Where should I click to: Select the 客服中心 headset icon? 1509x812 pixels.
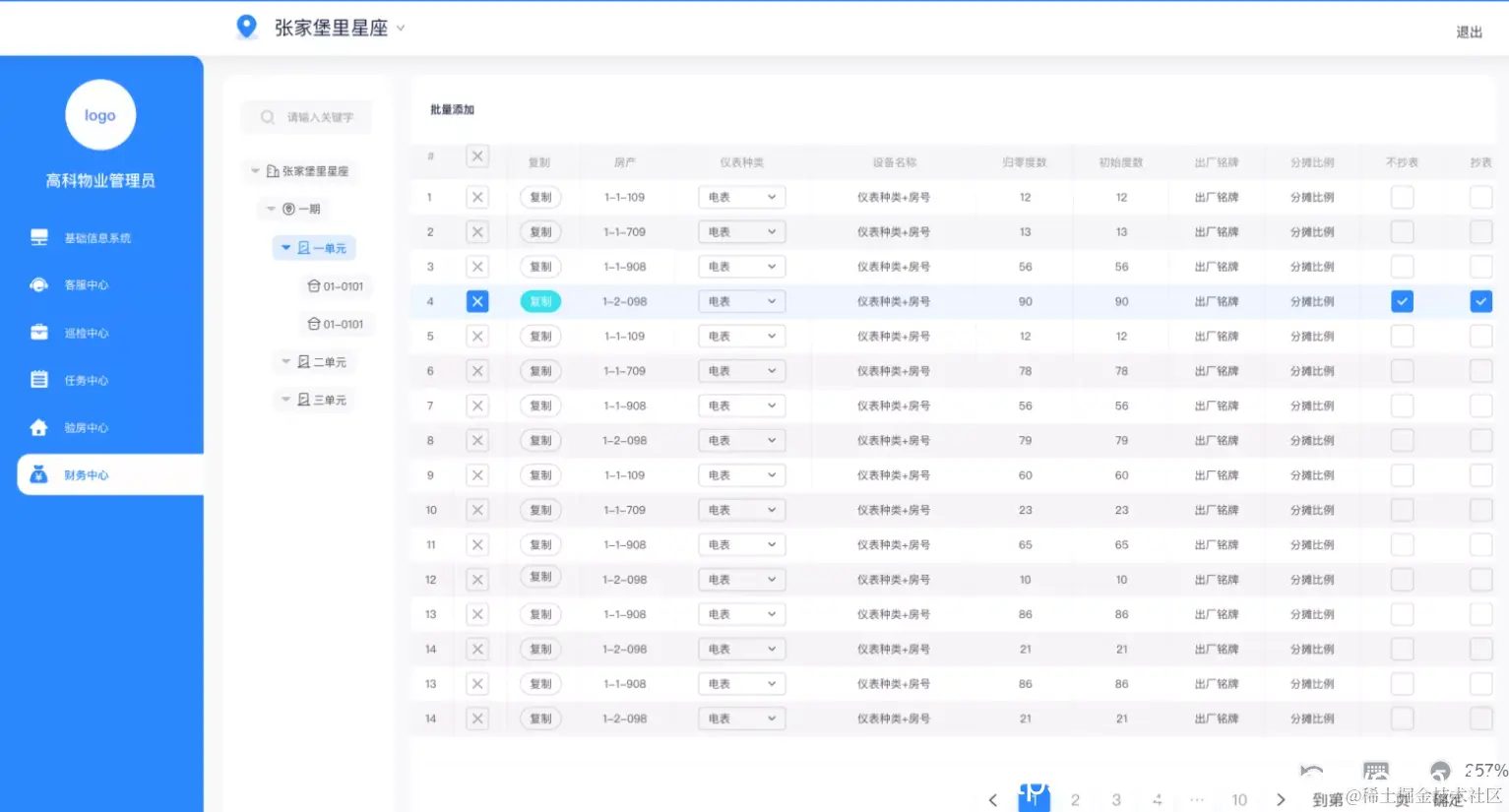(39, 284)
